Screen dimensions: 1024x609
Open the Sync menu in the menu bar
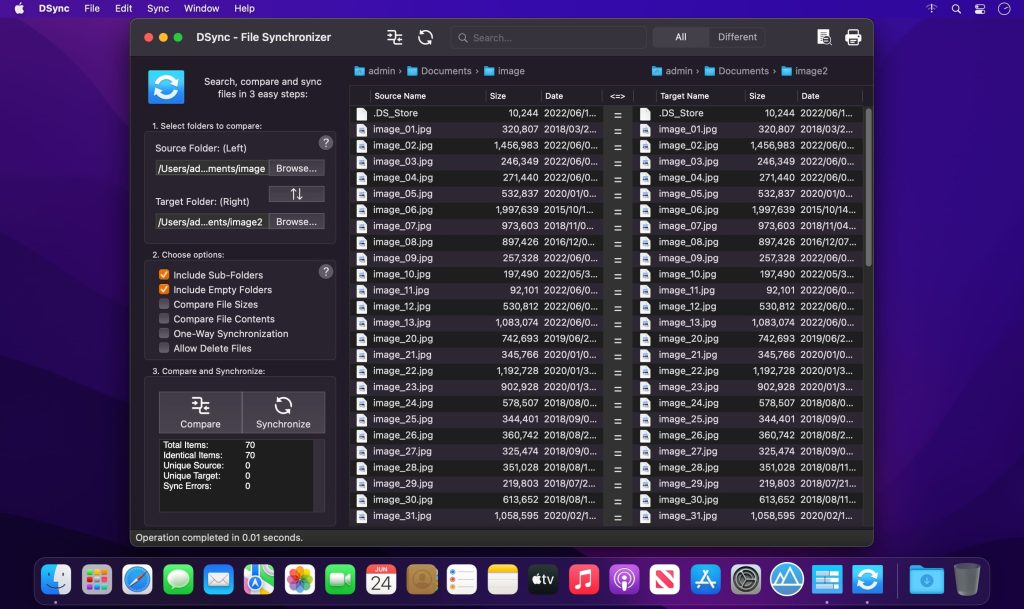pyautogui.click(x=158, y=9)
